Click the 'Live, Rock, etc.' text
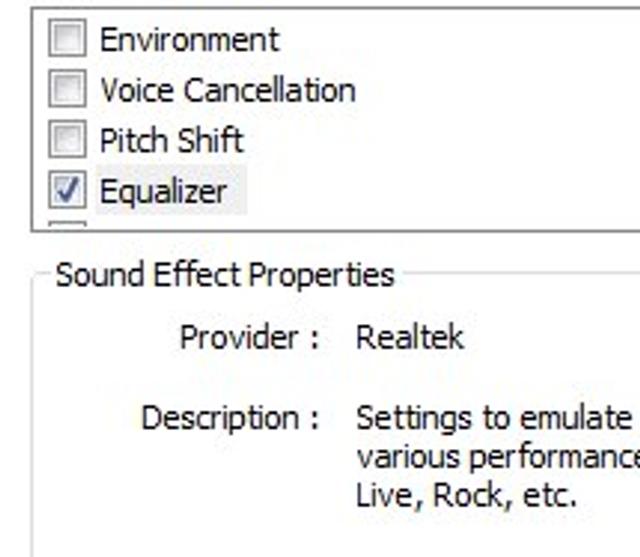This screenshot has width=640, height=557. [x=466, y=495]
